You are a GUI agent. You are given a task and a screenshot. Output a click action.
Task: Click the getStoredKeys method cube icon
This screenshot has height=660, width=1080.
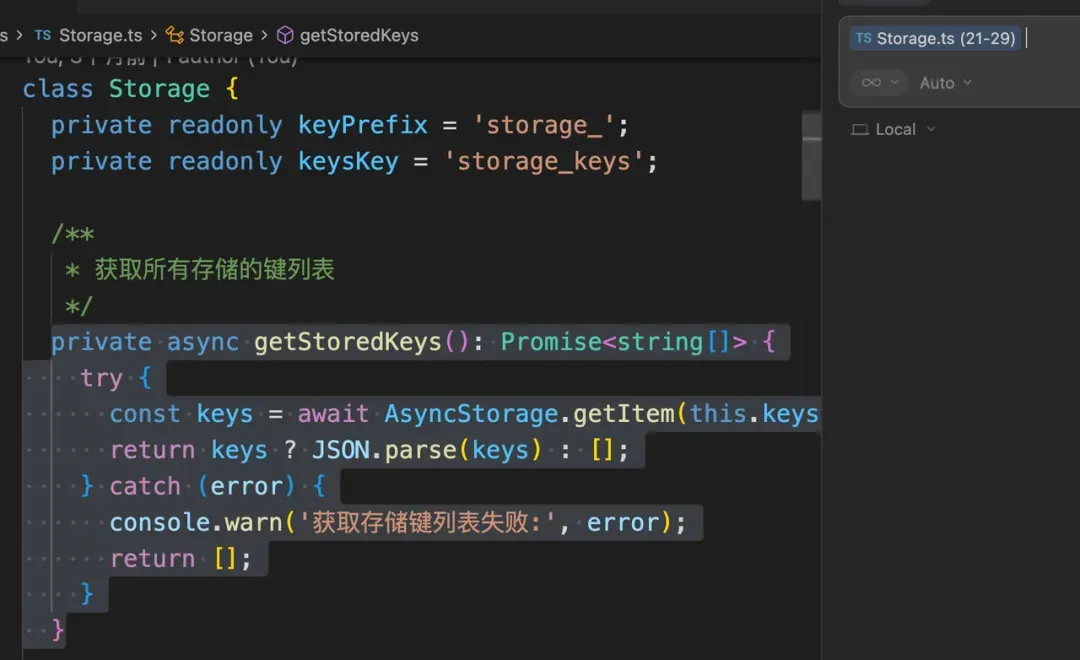coord(285,35)
